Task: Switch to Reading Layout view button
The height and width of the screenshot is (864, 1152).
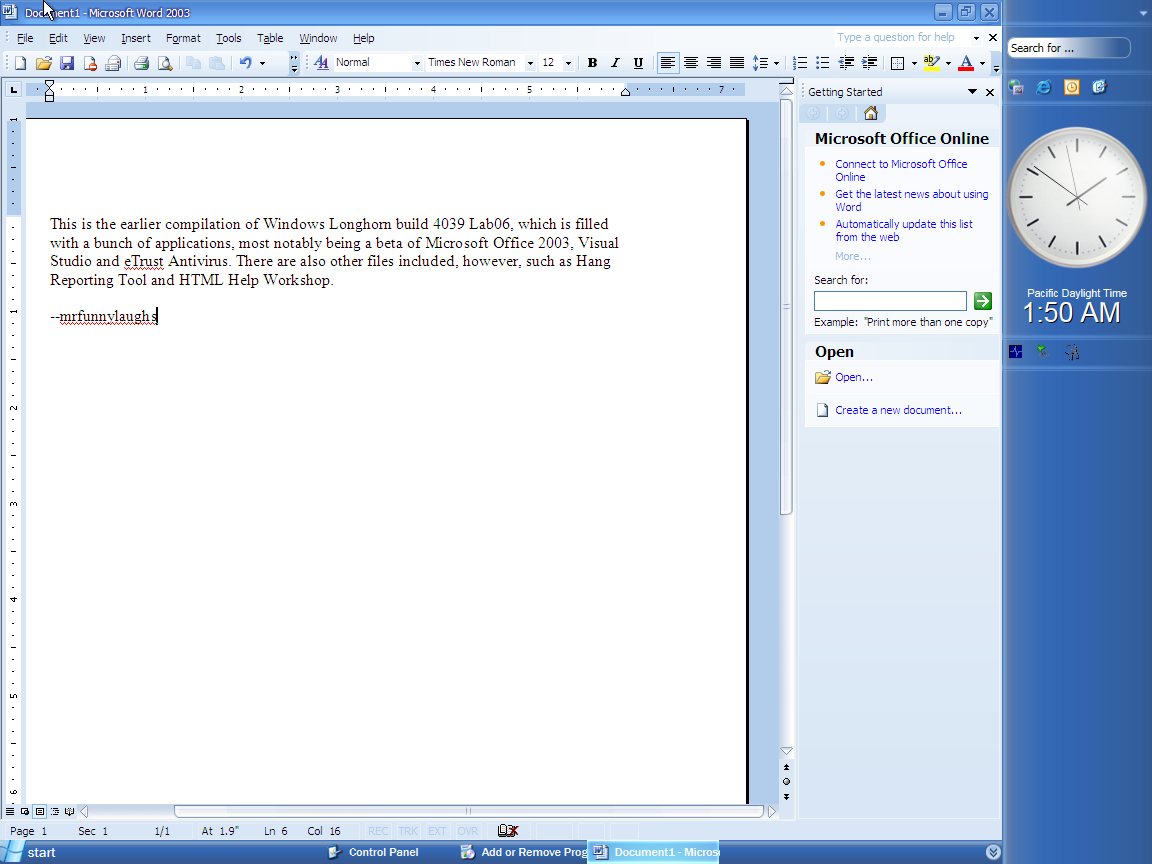Action: click(70, 811)
